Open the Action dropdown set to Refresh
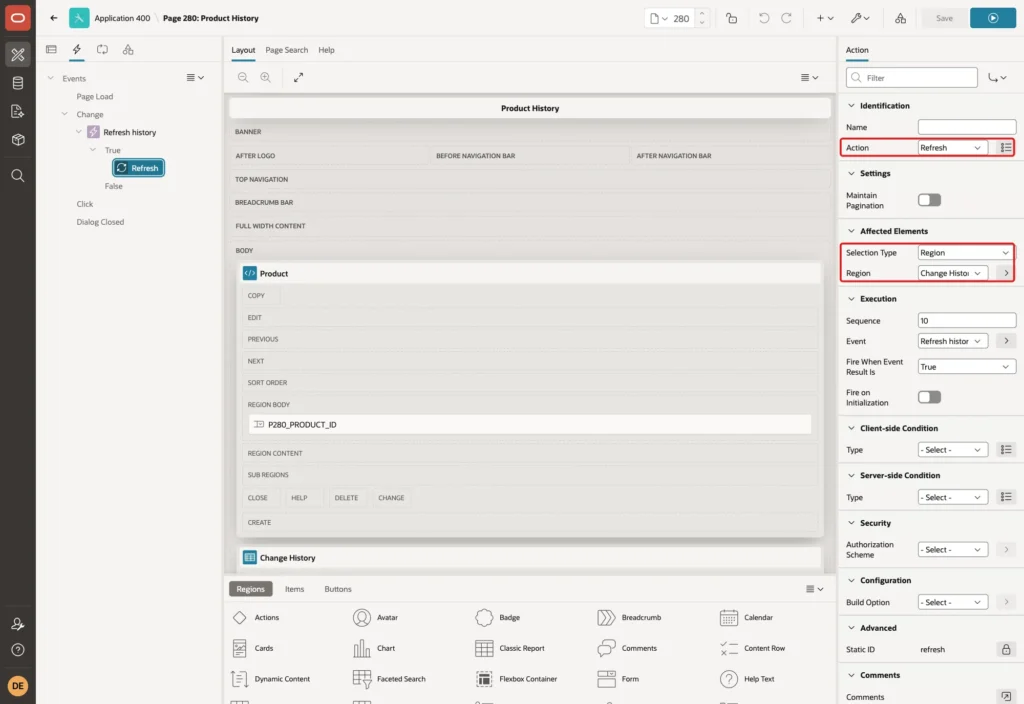Viewport: 1024px width, 704px height. pos(952,148)
